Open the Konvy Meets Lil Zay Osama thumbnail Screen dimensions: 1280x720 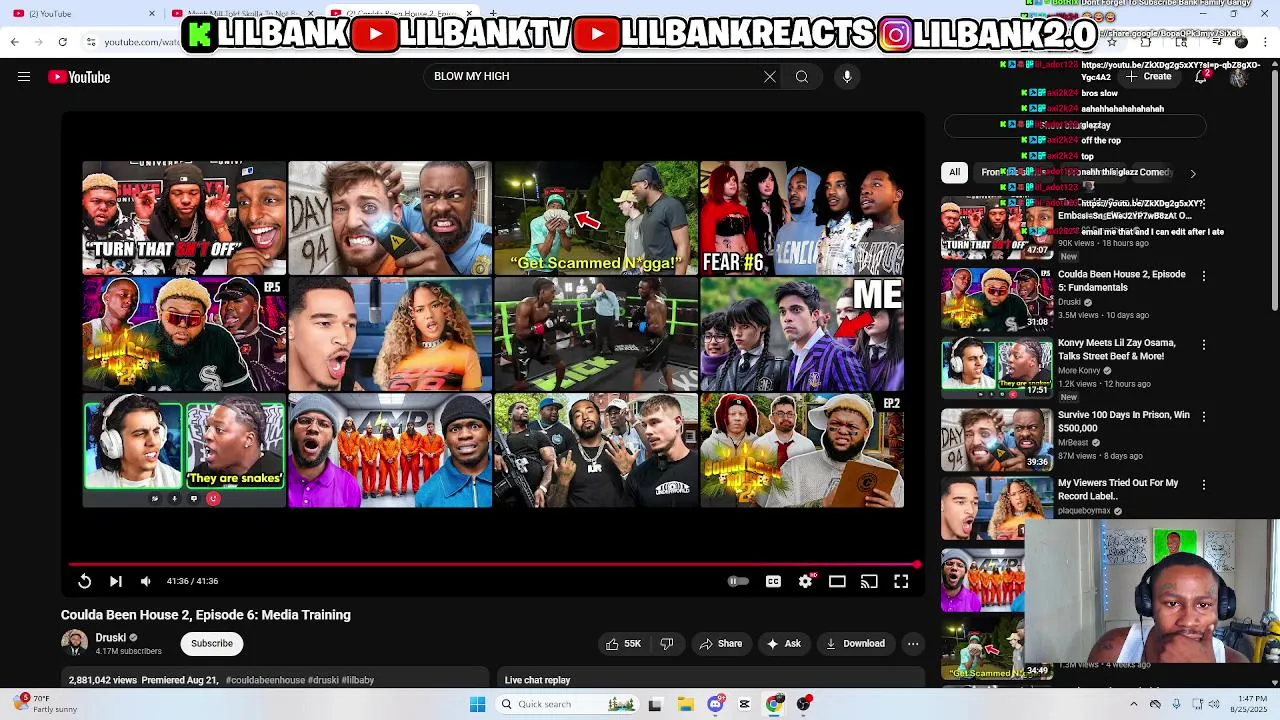996,368
